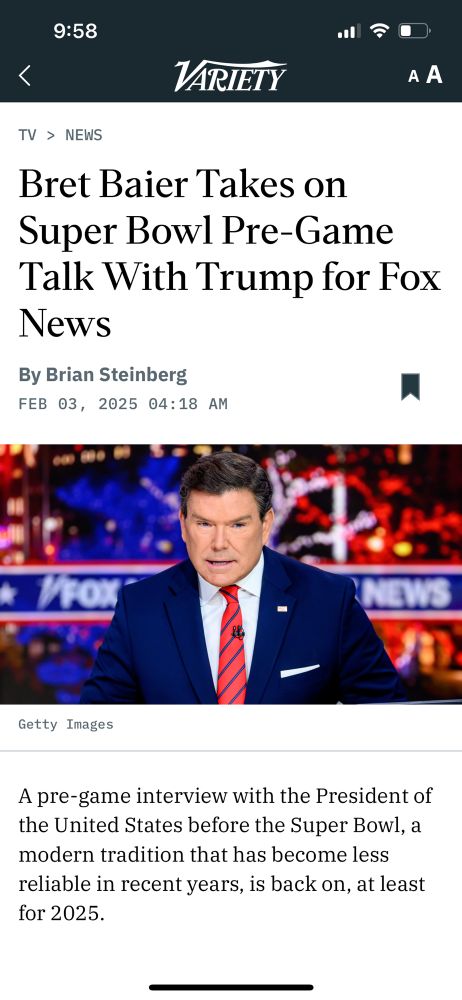The image size is (462, 1000).
Task: Tap the Fox News banner in photo
Action: (231, 593)
